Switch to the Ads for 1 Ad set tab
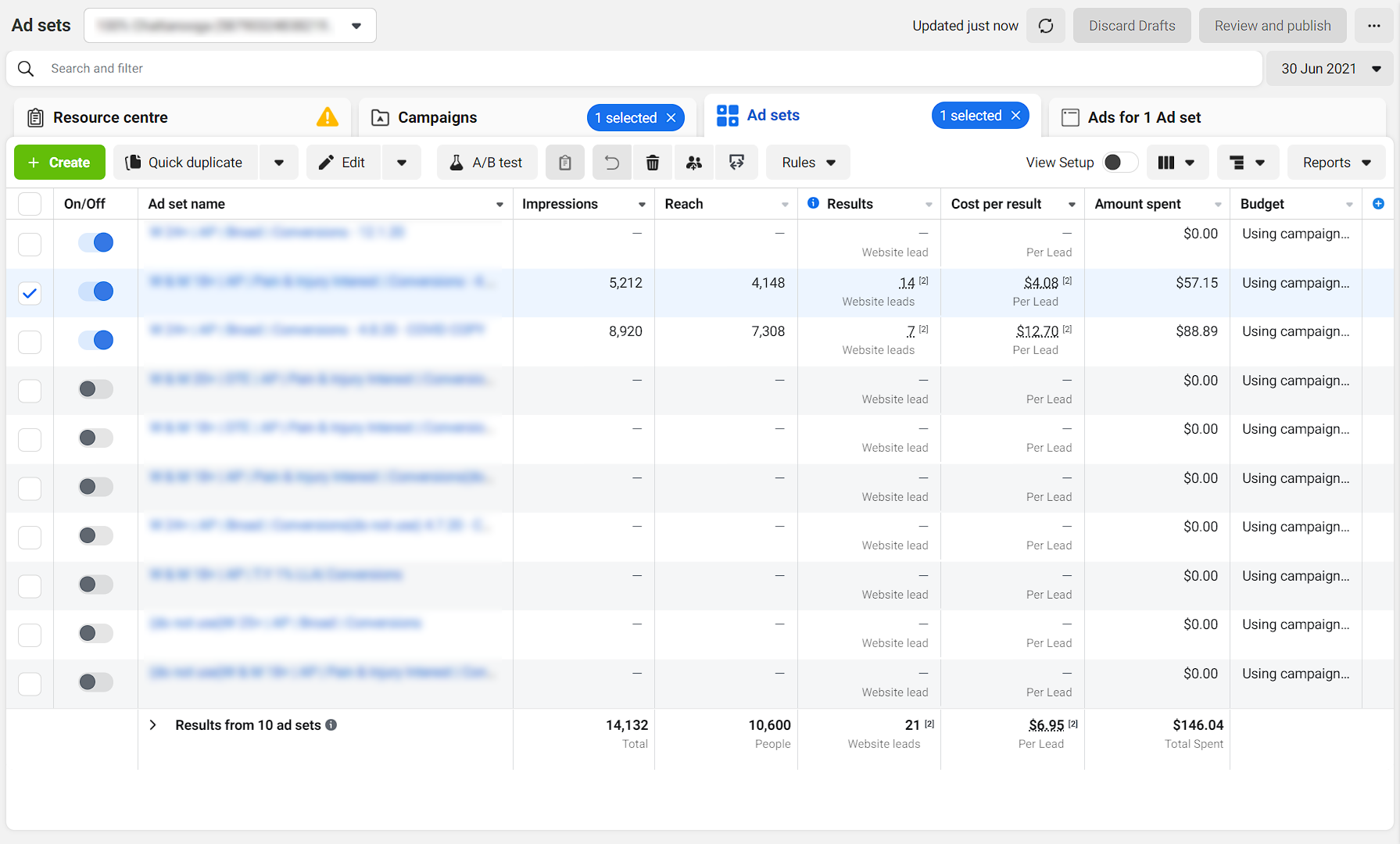 (x=1144, y=117)
